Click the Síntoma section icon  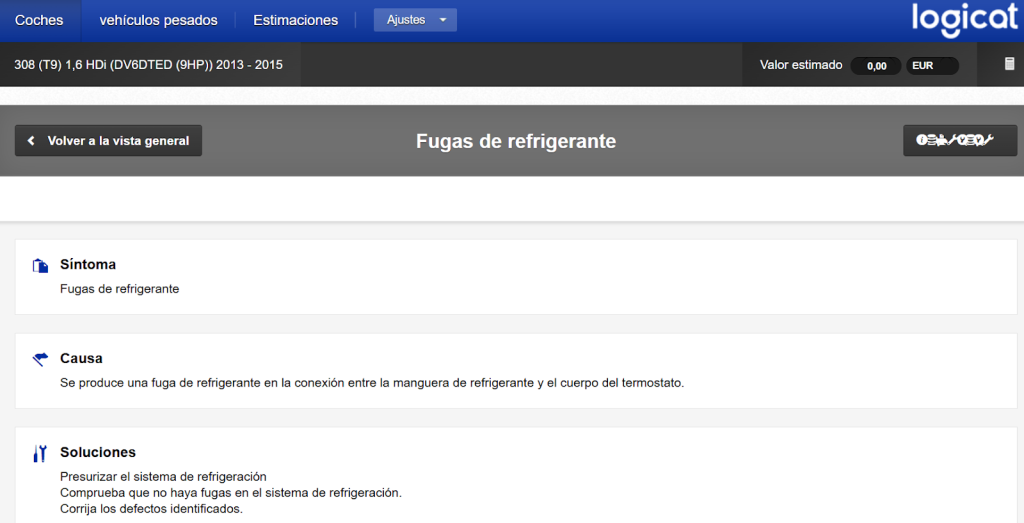point(40,265)
